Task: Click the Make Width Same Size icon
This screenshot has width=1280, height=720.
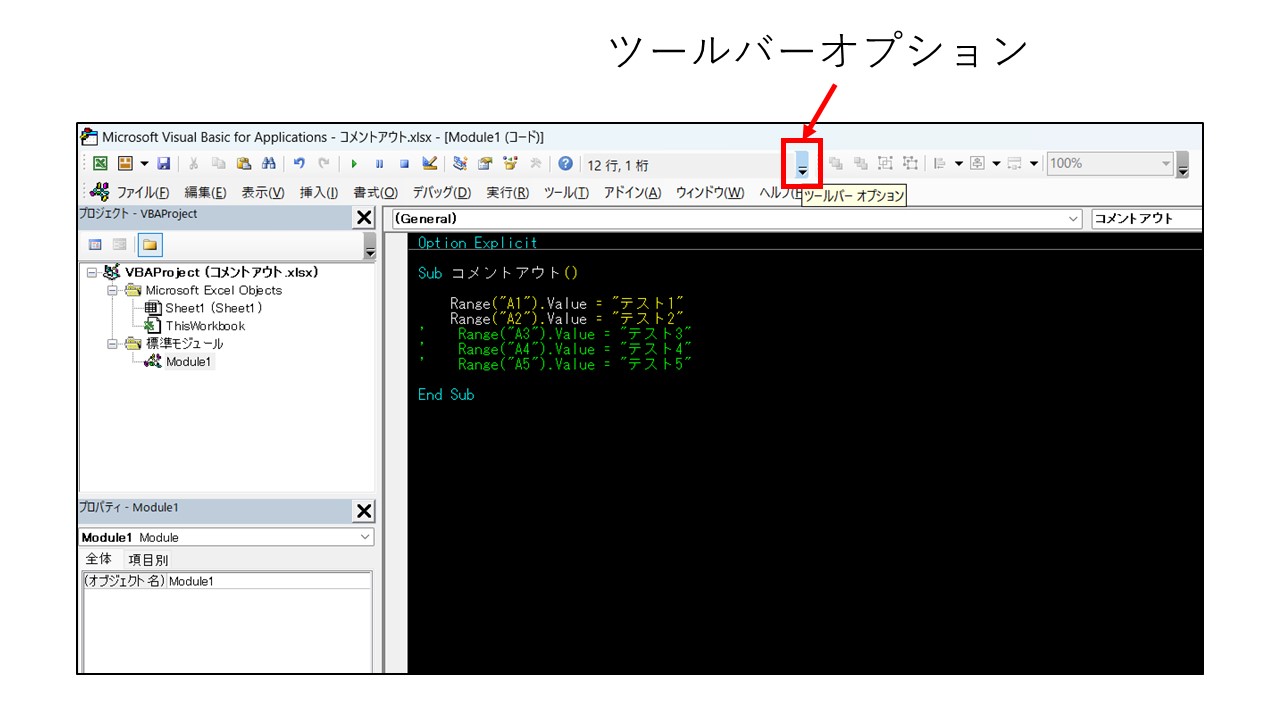Action: pyautogui.click(x=1015, y=163)
